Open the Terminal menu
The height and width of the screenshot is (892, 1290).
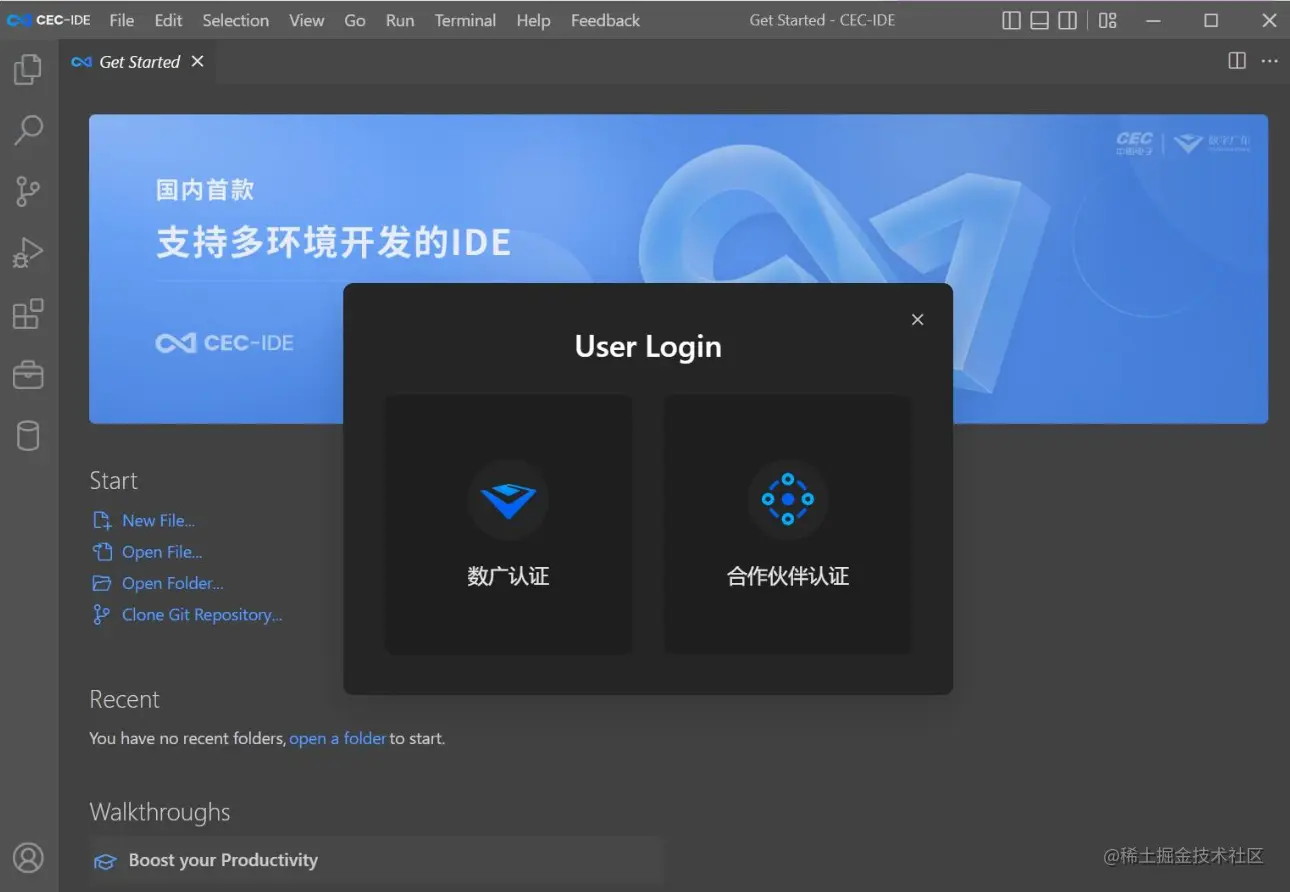(x=465, y=20)
